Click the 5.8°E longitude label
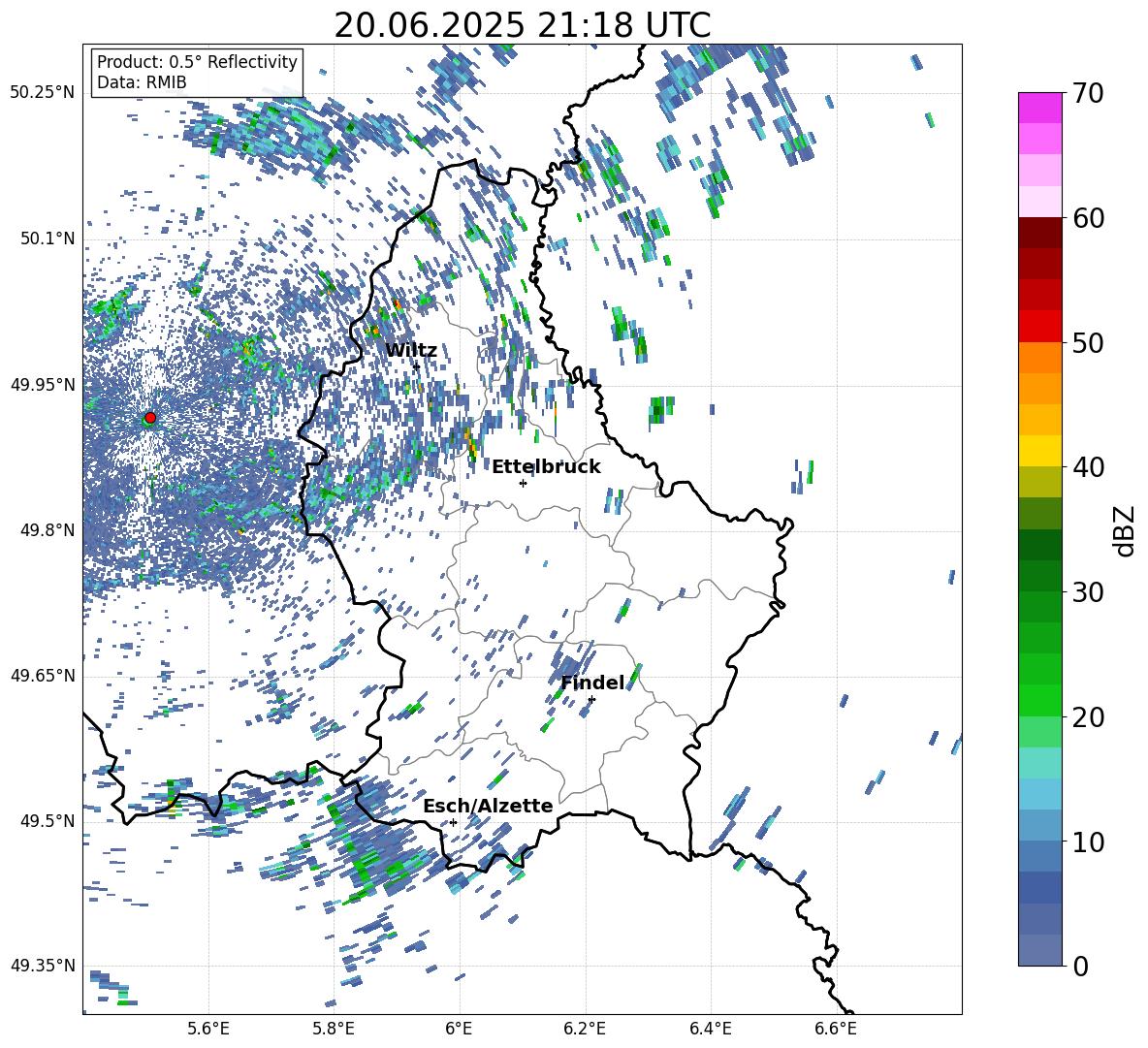 pos(334,1029)
